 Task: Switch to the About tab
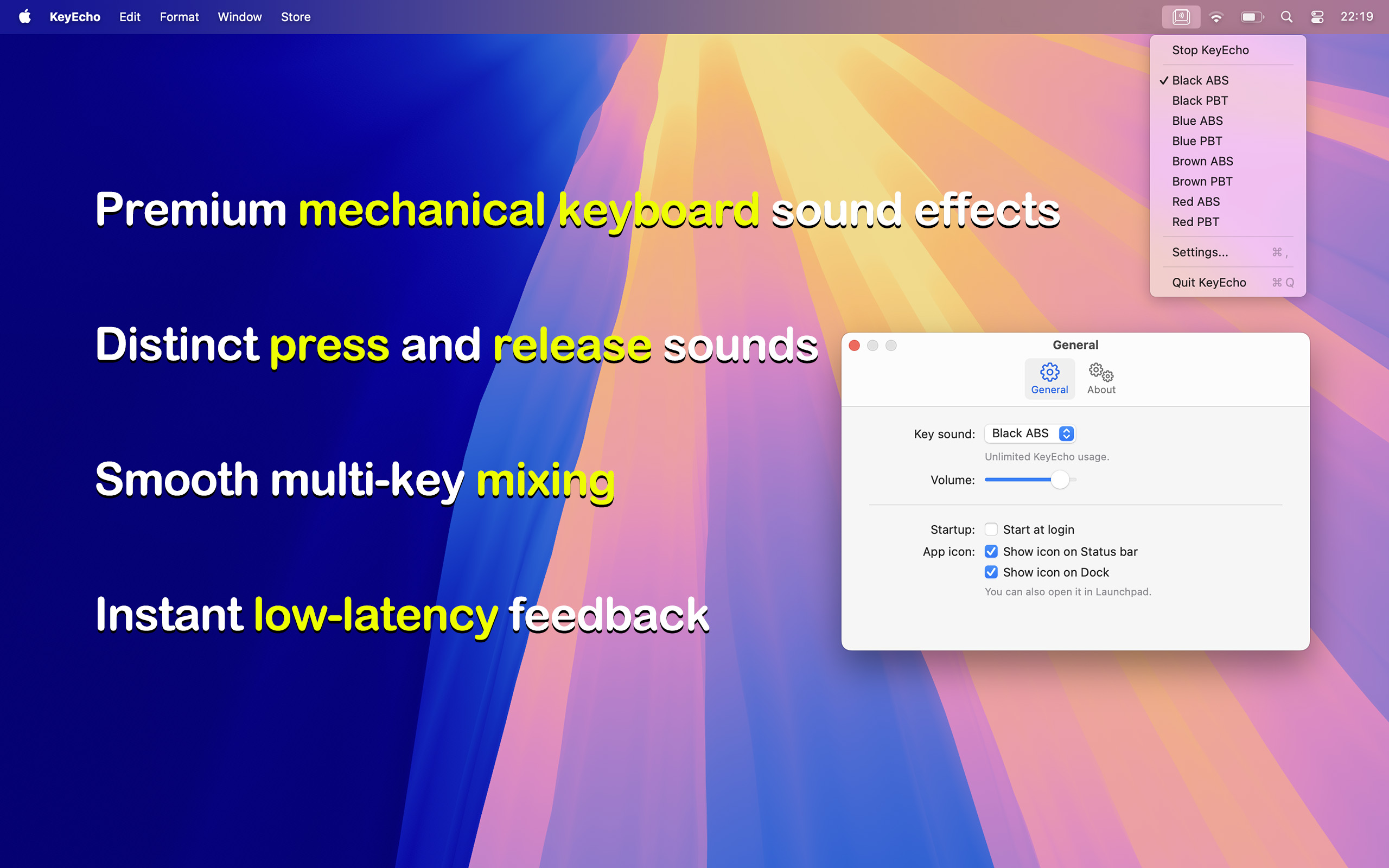coord(1101,379)
